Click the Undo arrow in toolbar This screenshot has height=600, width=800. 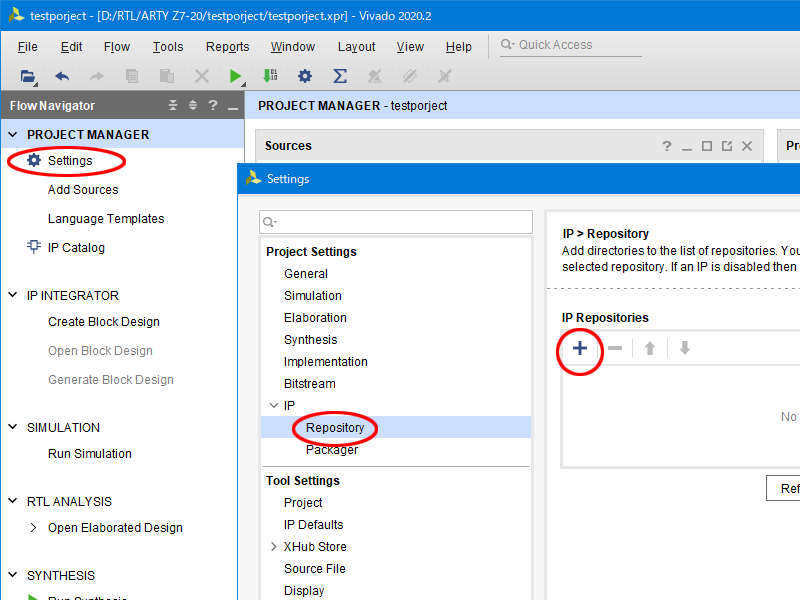pos(62,76)
